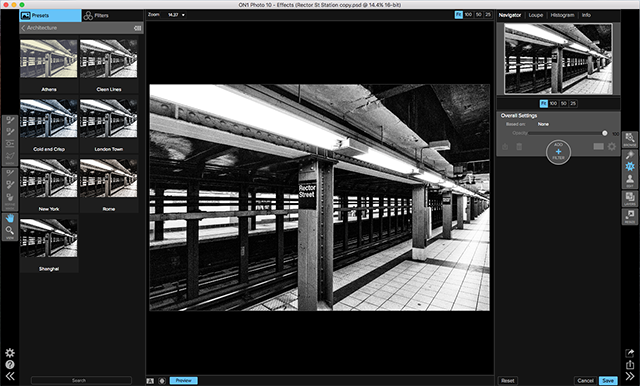The height and width of the screenshot is (386, 640).
Task: Apply the Rome preset thumbnail
Action: point(109,178)
